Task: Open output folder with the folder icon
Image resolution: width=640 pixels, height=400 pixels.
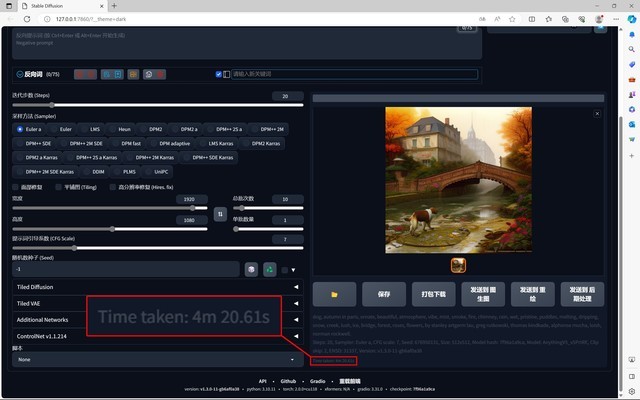Action: [335, 294]
